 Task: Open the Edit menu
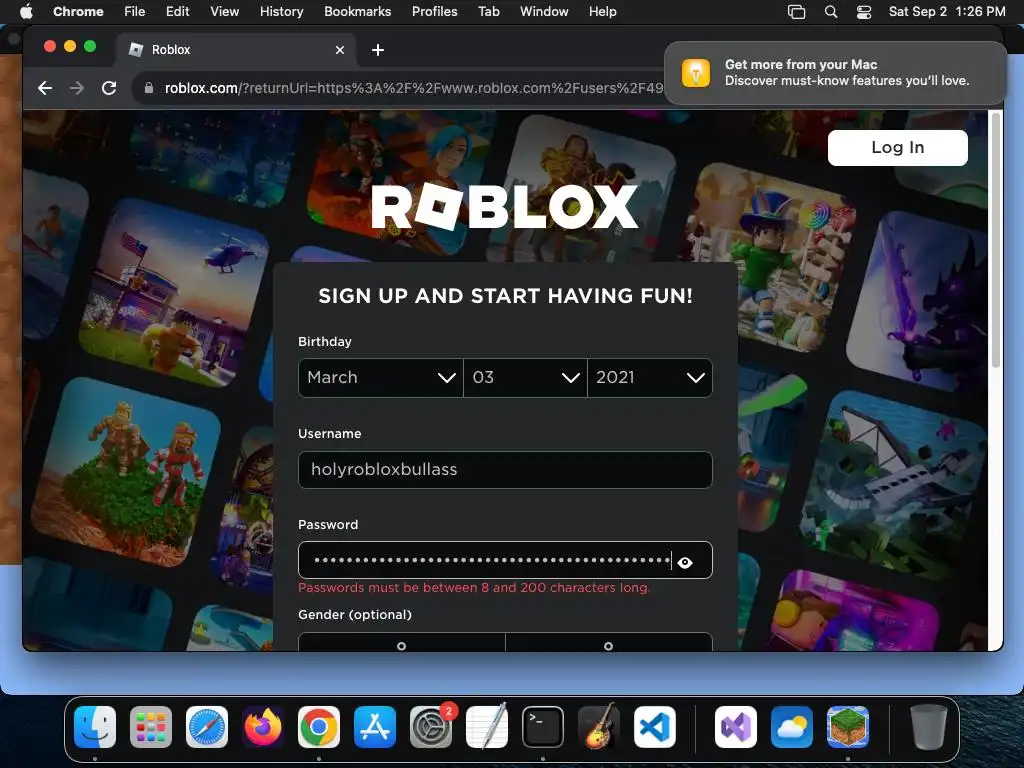tap(177, 11)
